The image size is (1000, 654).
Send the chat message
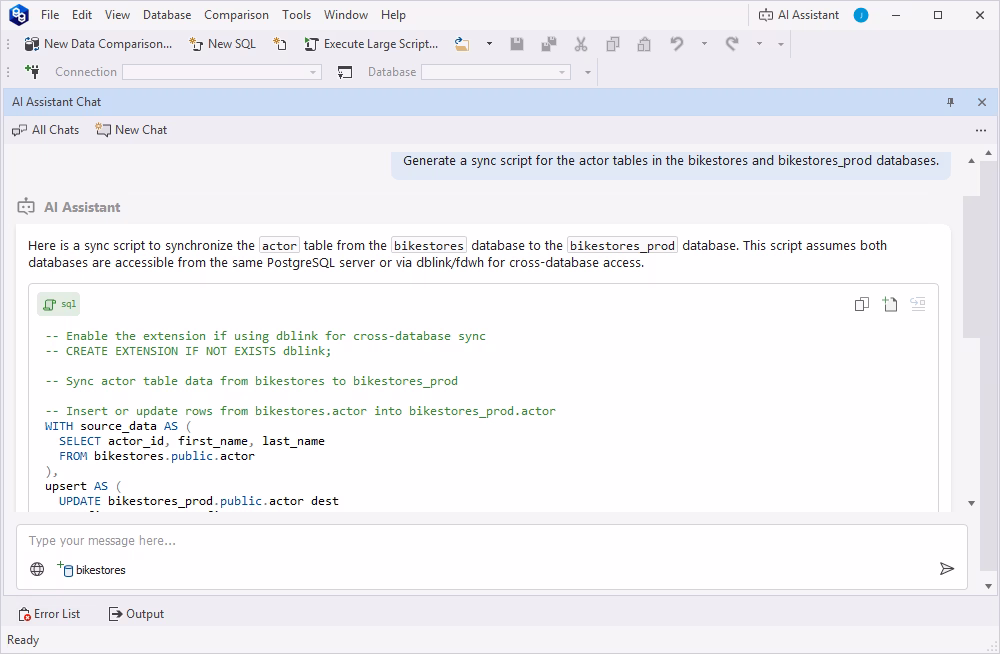(x=947, y=569)
